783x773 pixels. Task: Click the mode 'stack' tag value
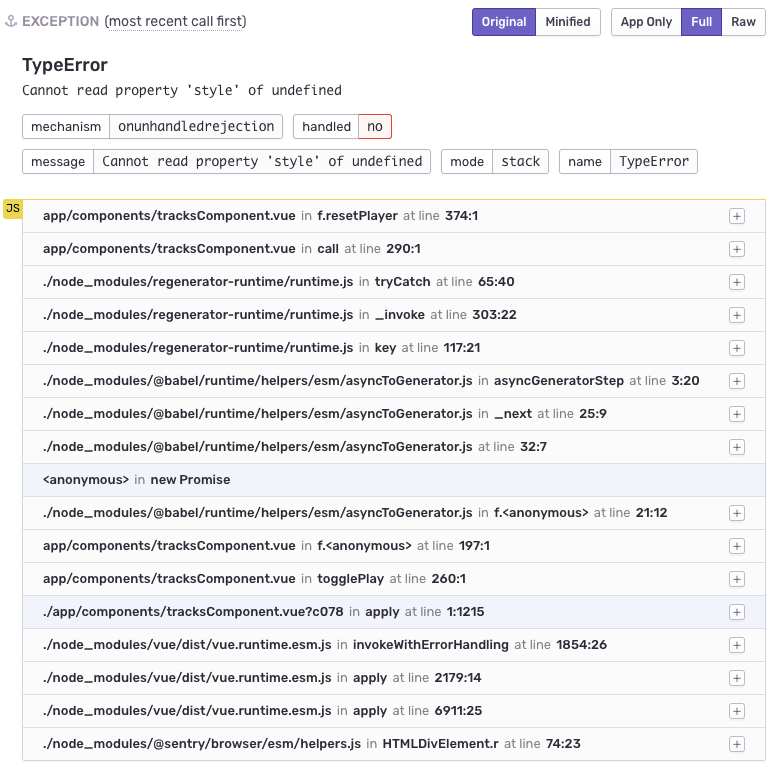tap(520, 162)
